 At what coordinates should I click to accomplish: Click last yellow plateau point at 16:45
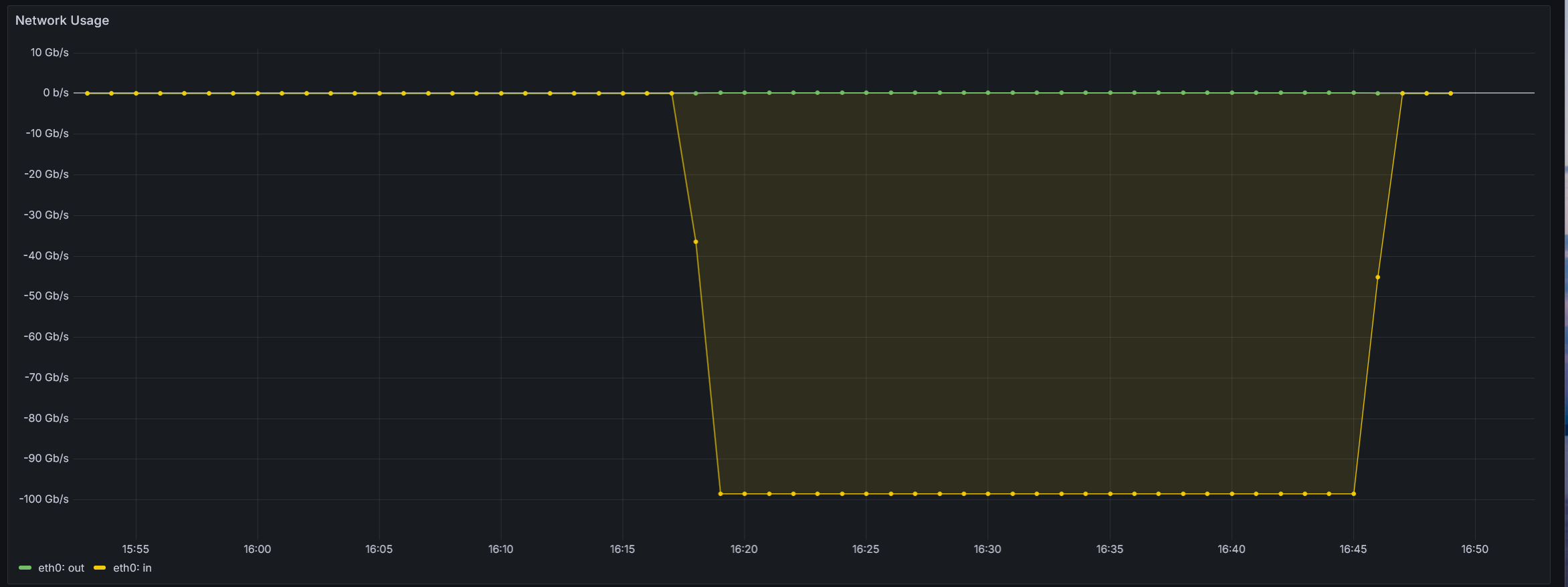[x=1353, y=493]
